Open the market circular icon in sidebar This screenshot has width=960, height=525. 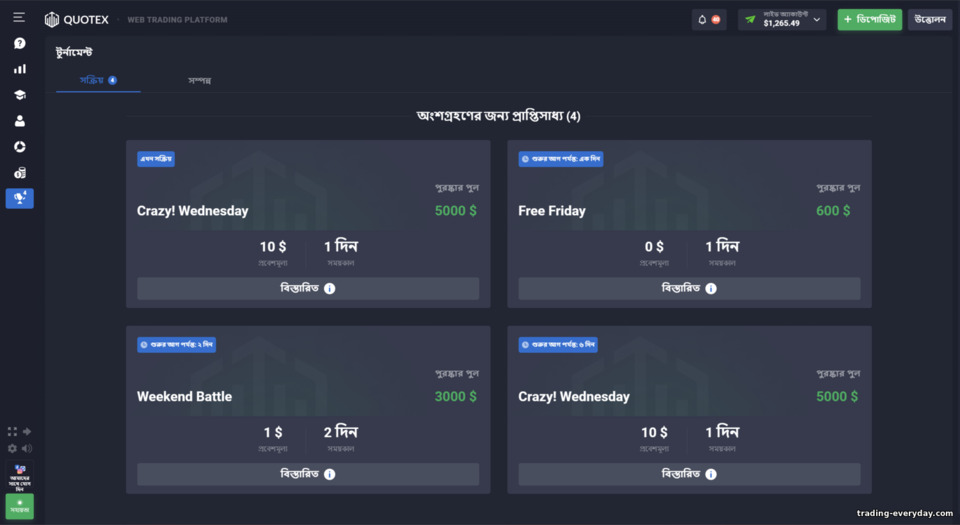click(x=20, y=147)
